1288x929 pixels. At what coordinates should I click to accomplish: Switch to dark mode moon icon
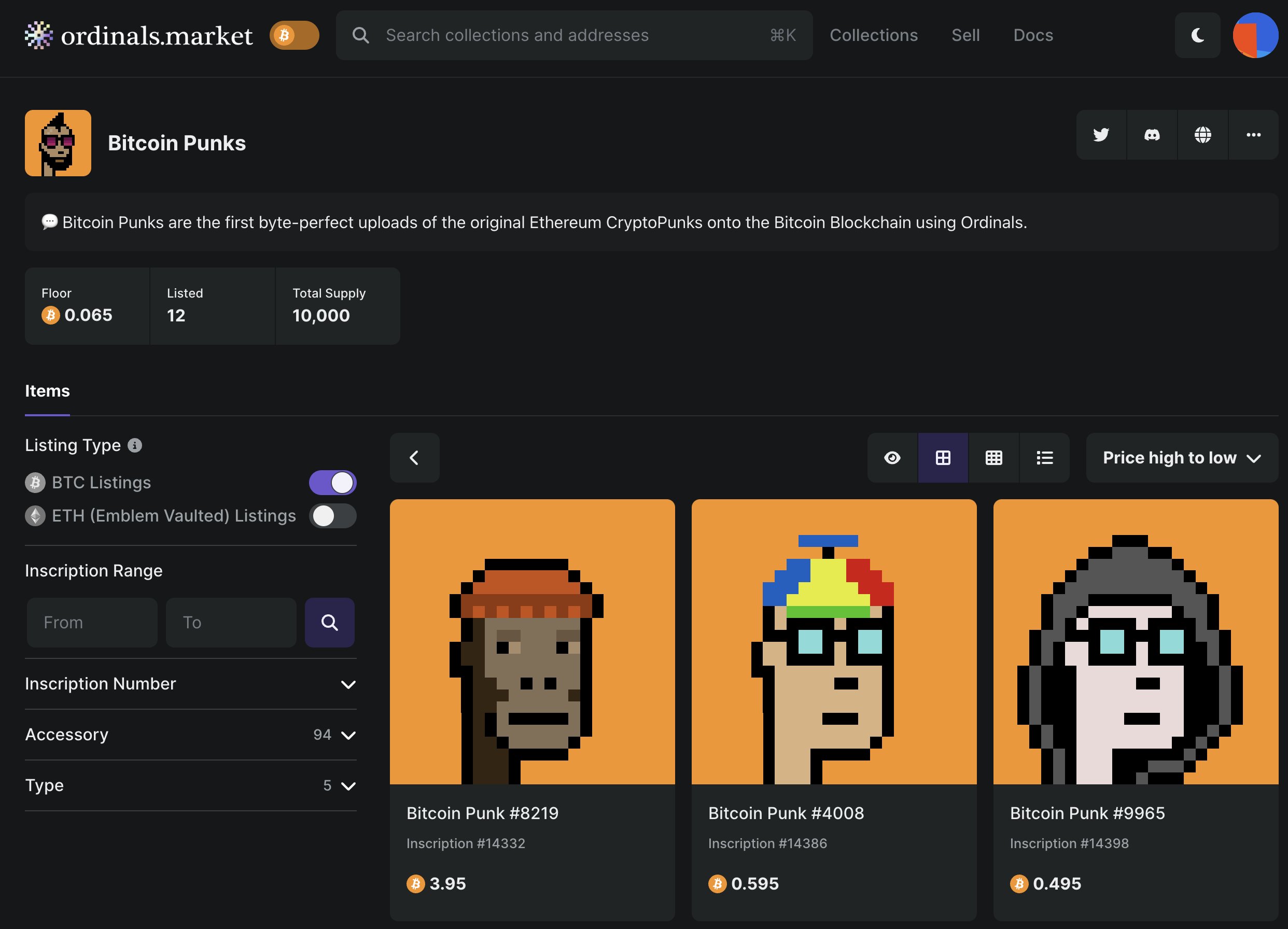click(1197, 35)
